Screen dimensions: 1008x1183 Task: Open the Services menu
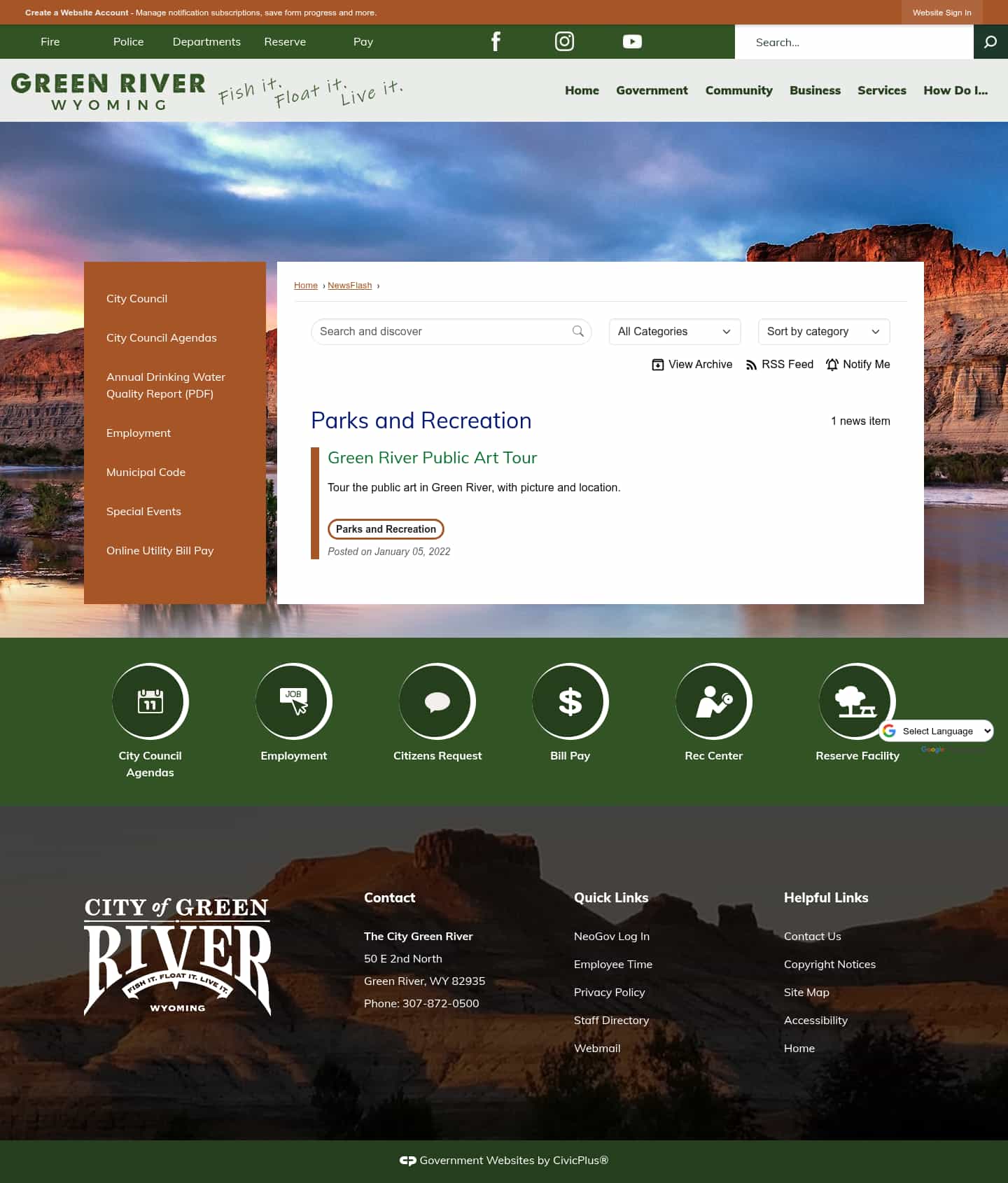click(881, 90)
